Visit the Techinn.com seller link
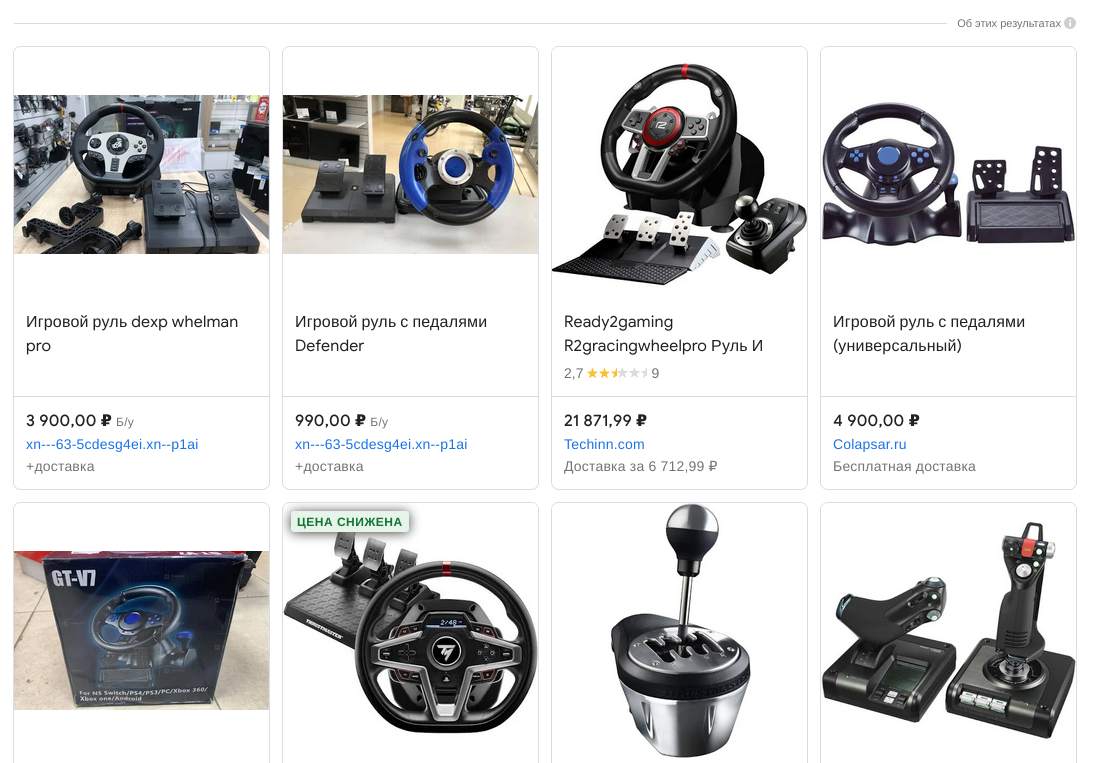 [604, 444]
